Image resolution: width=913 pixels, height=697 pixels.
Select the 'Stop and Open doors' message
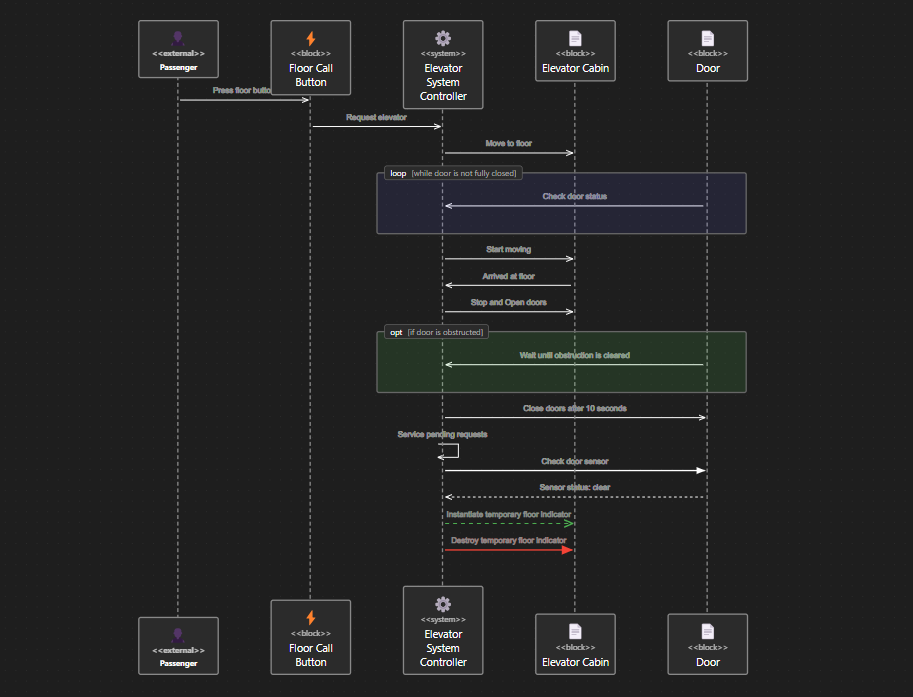tap(508, 302)
